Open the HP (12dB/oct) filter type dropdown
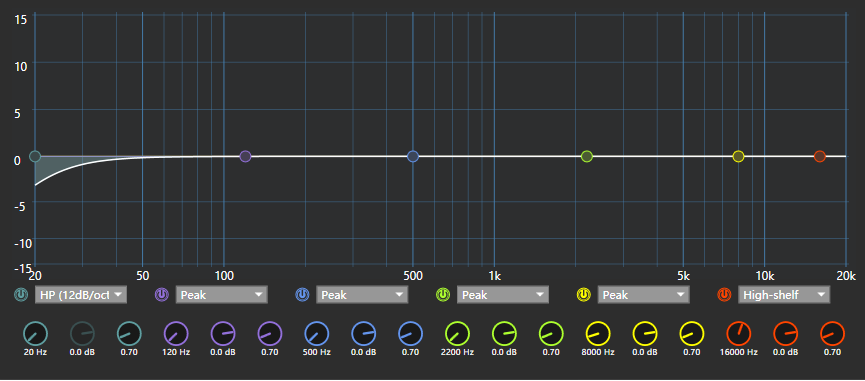 click(81, 295)
